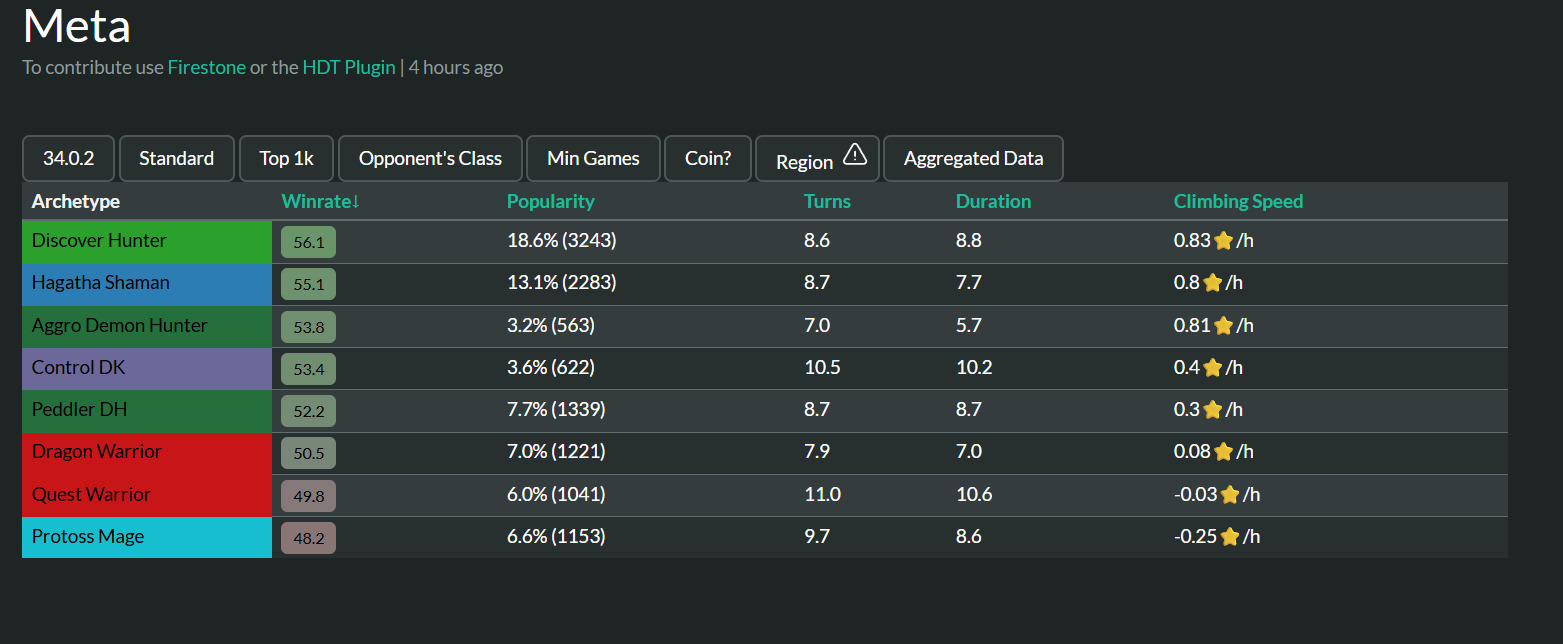The width and height of the screenshot is (1563, 644).
Task: Click the star icon in Discover Hunter row
Action: 1223,241
